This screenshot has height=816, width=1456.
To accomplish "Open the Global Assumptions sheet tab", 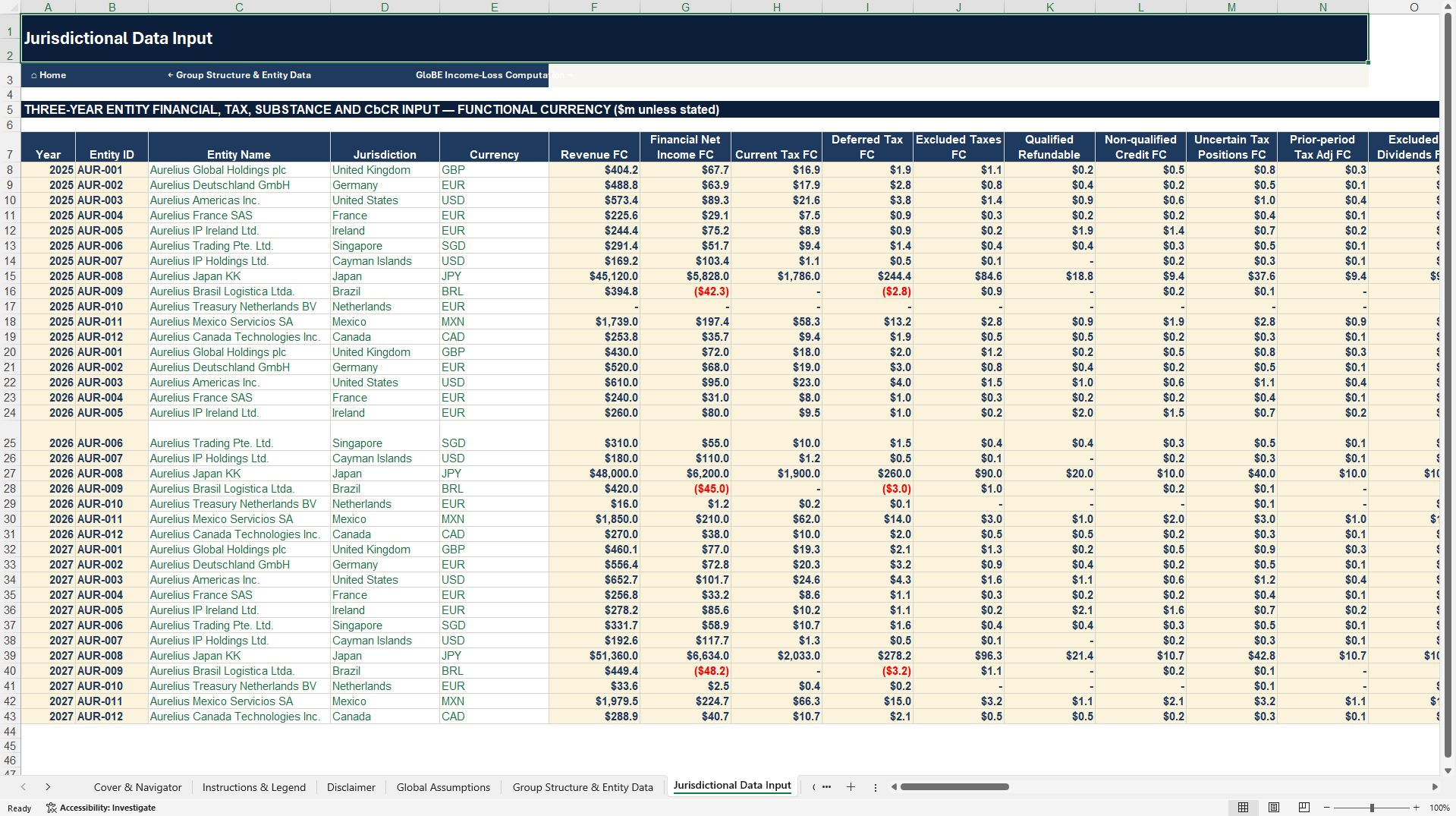I will (443, 787).
